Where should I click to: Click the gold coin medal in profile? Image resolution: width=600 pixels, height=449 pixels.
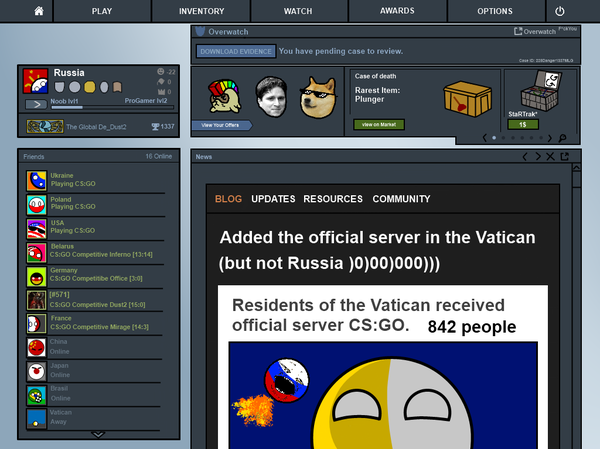(x=90, y=87)
